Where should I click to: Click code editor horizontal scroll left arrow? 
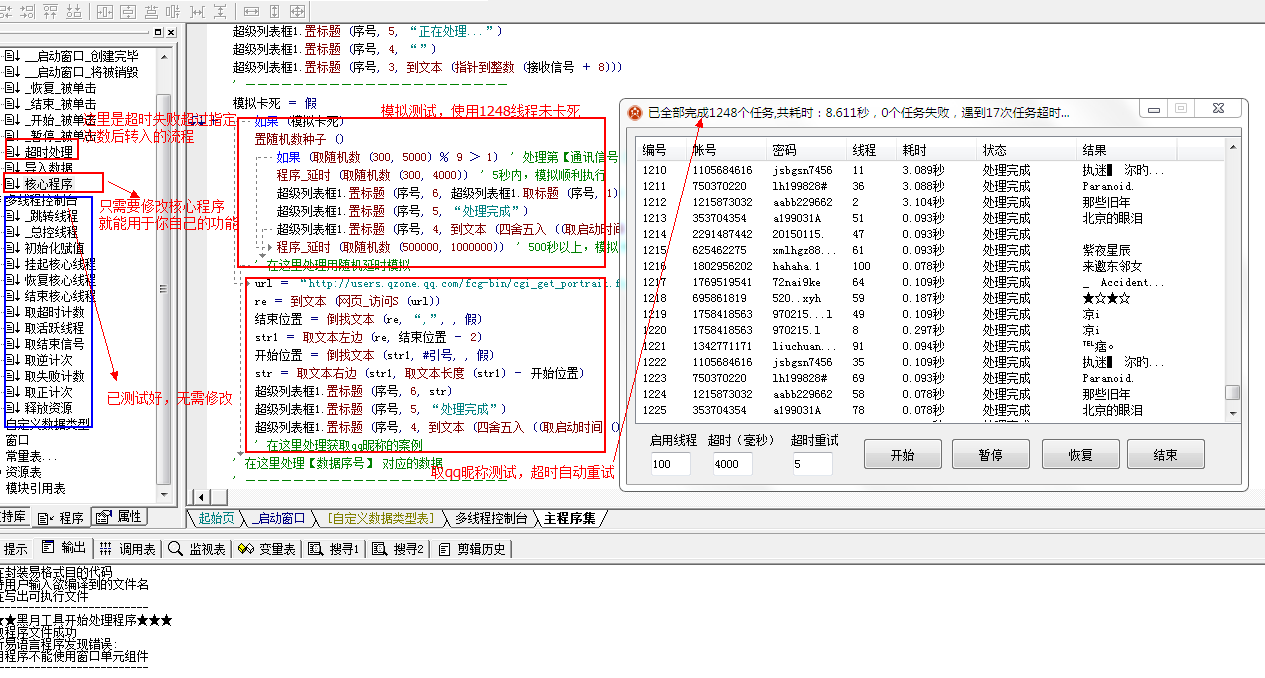pos(200,497)
